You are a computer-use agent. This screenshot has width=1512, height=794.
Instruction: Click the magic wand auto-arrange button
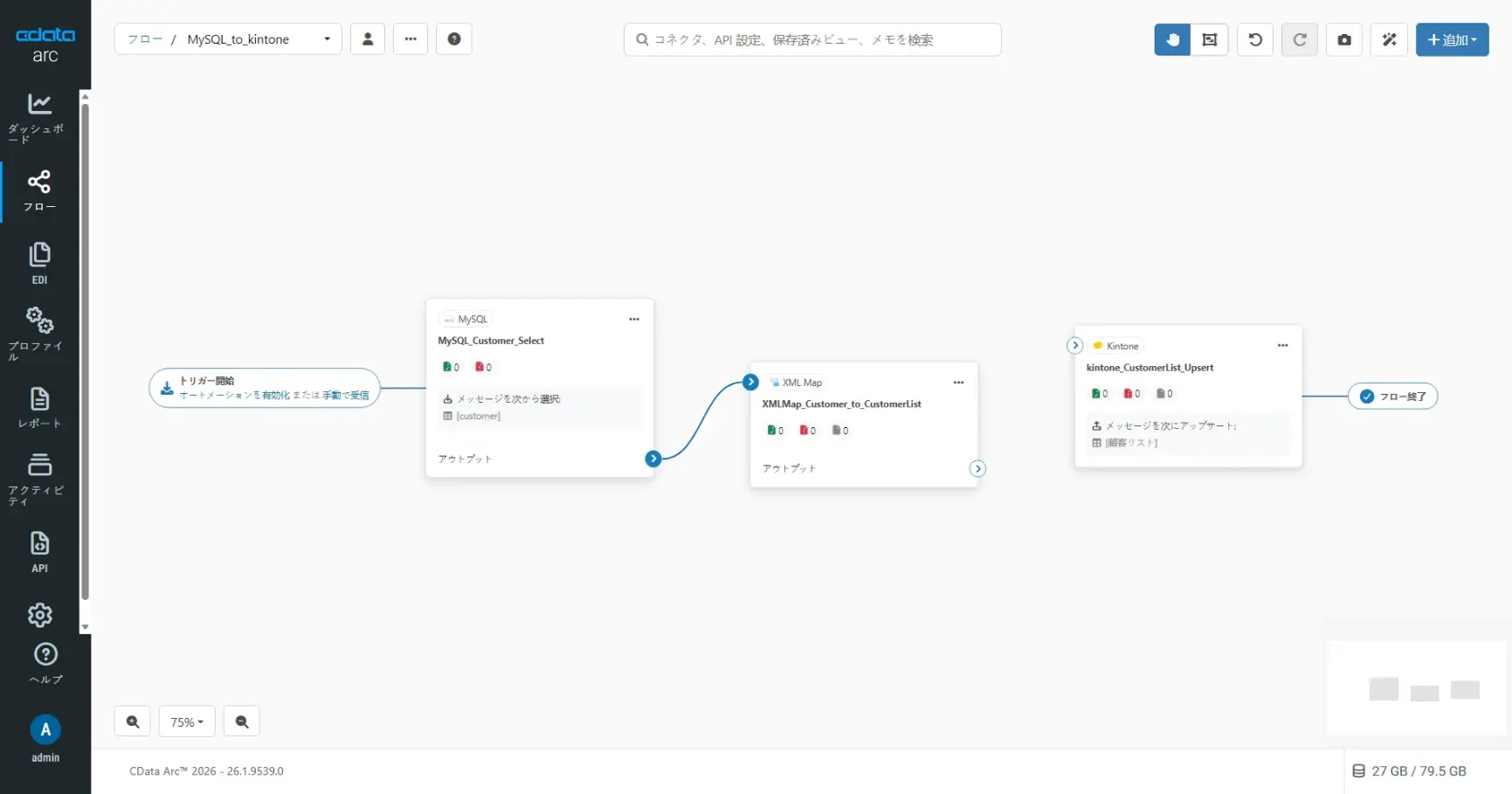coord(1389,39)
